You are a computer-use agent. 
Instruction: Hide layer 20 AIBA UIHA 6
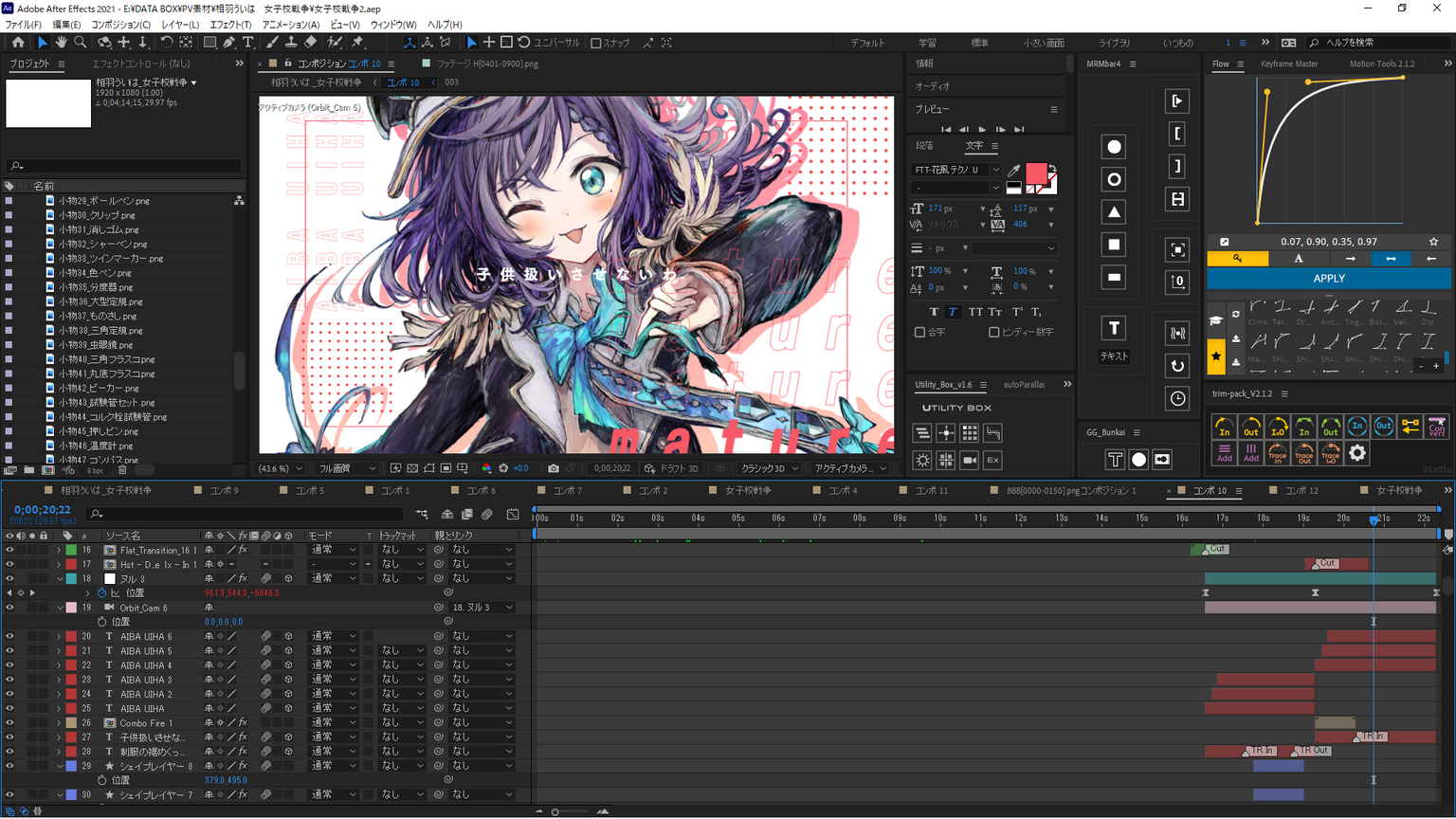coord(9,637)
